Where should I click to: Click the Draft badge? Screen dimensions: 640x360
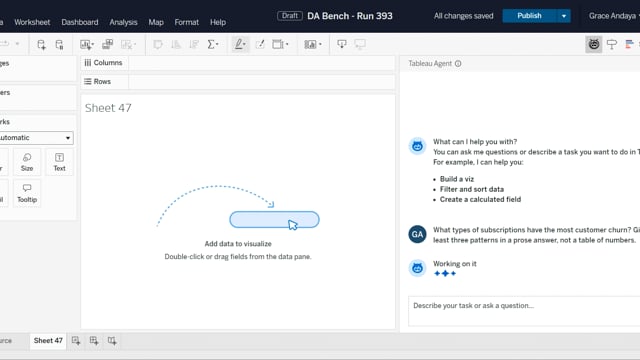pos(290,16)
